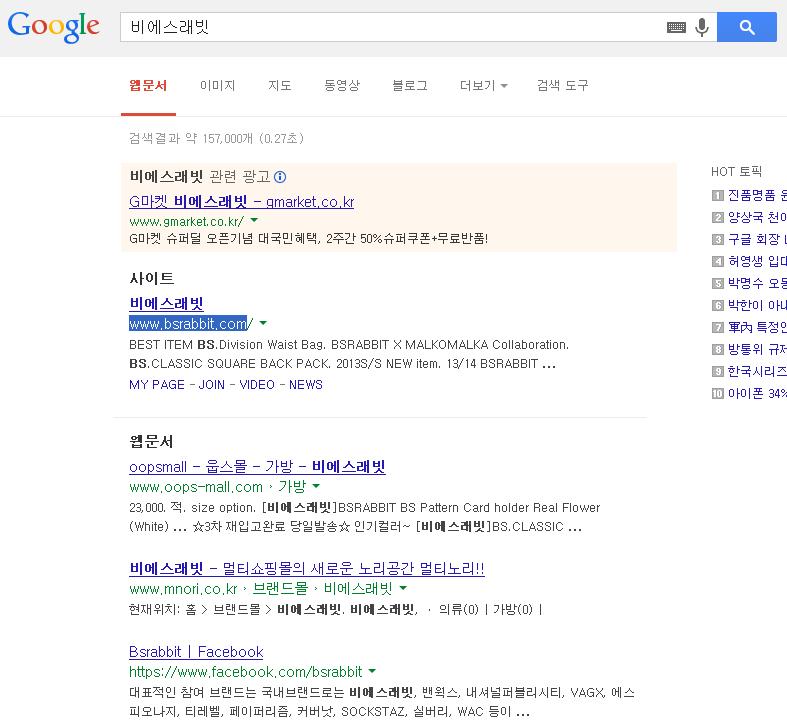Open 멀티쇼핑몰의 새로운 노리공간 멀티노리 result
This screenshot has width=787, height=728.
tap(307, 569)
